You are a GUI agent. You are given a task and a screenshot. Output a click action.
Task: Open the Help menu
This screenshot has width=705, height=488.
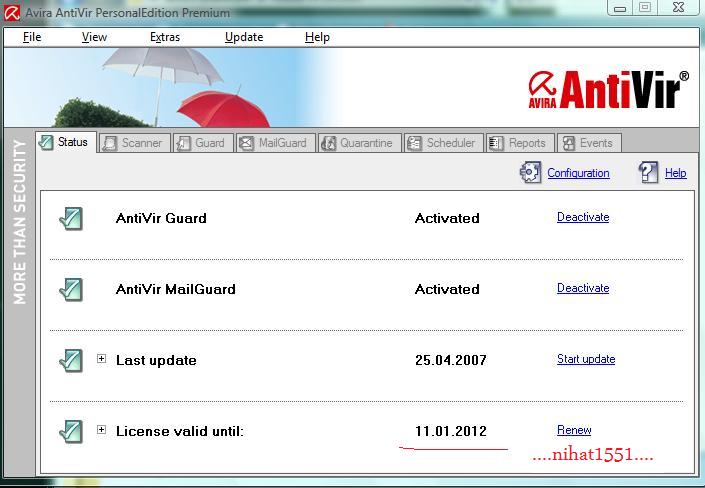coord(317,37)
